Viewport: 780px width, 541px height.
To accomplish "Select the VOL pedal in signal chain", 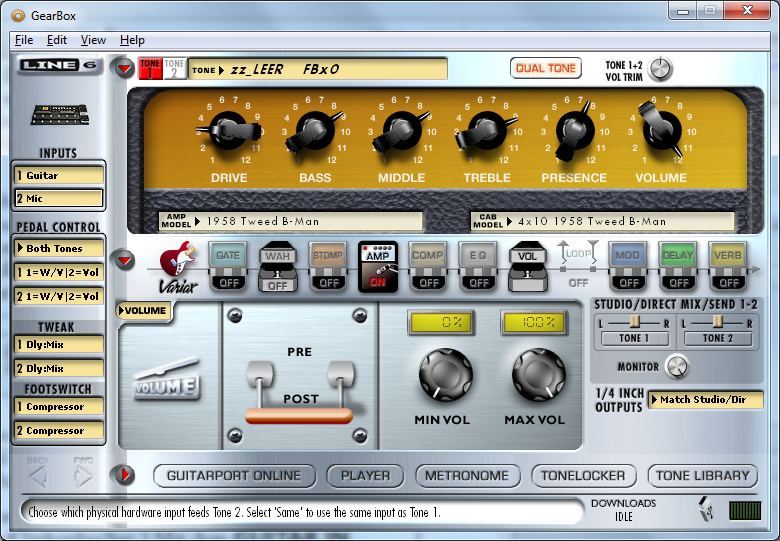I will coord(528,266).
